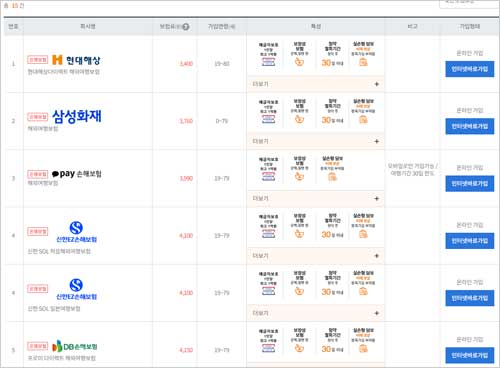Click 보장성보험 hand icon in 삼성화재 row
This screenshot has width=500, height=368.
(299, 119)
